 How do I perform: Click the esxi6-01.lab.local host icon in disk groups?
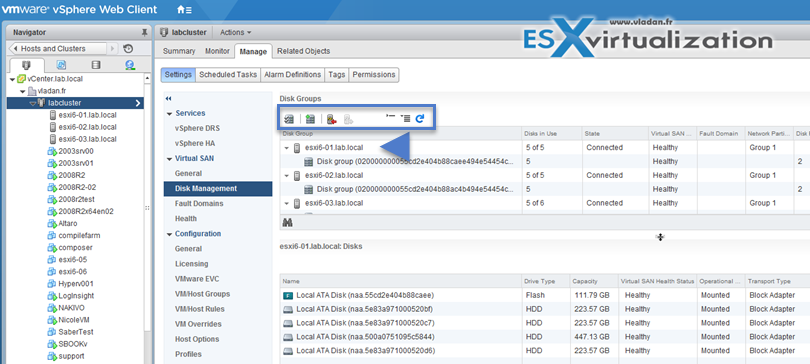coord(297,148)
